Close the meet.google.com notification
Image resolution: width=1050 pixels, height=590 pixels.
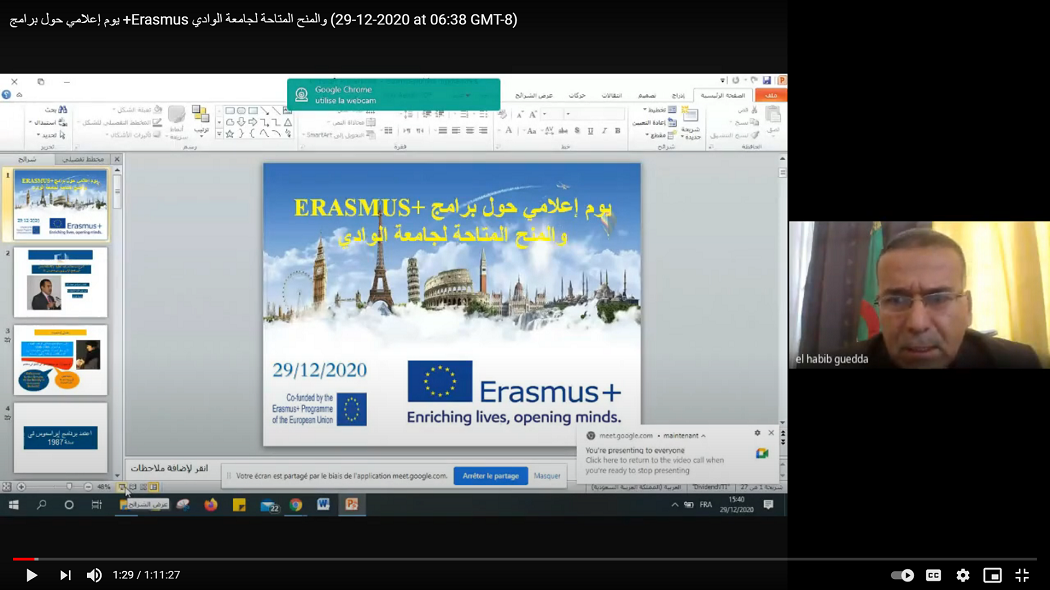(771, 433)
